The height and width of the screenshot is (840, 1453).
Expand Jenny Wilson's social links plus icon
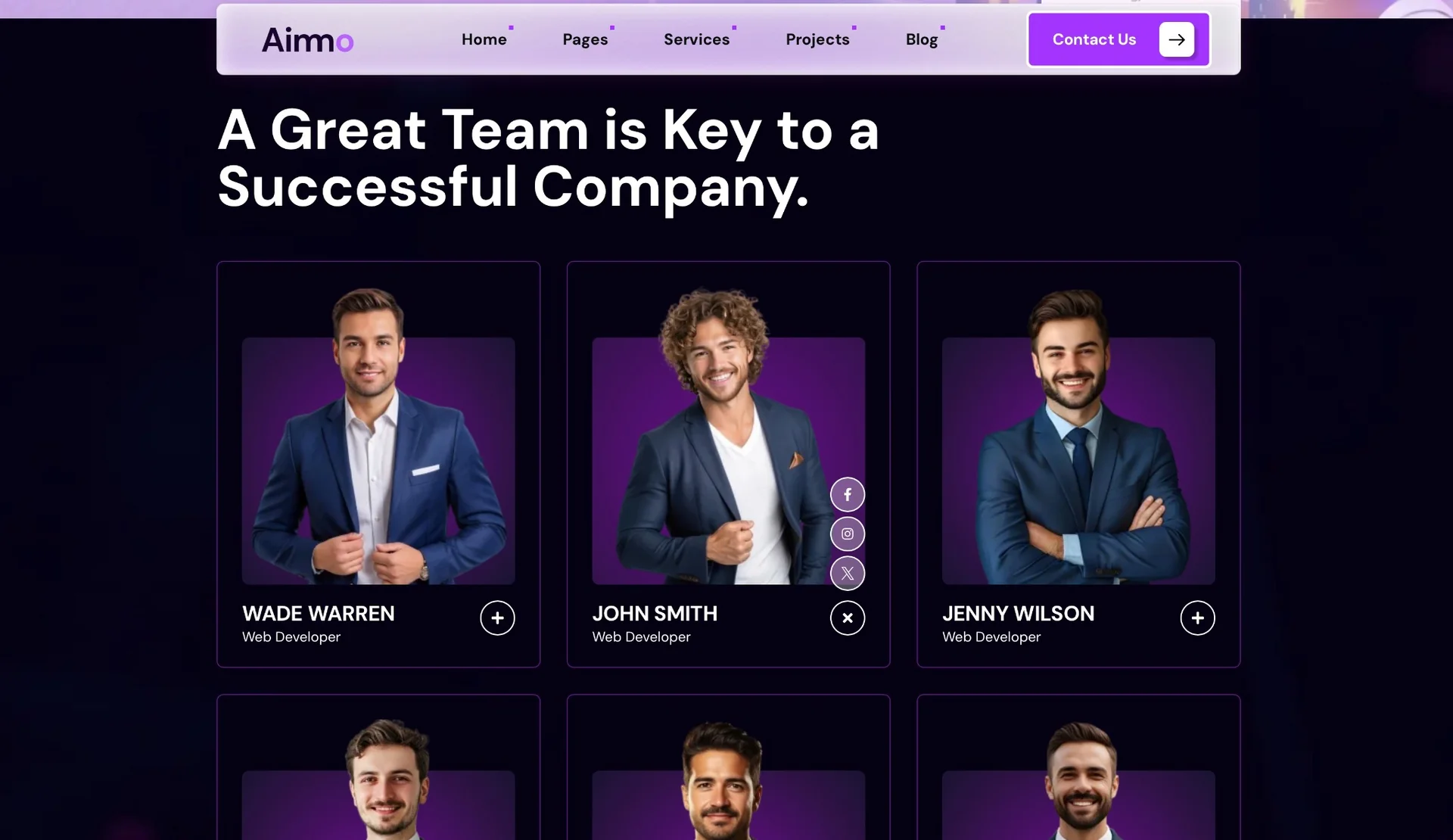click(x=1197, y=618)
